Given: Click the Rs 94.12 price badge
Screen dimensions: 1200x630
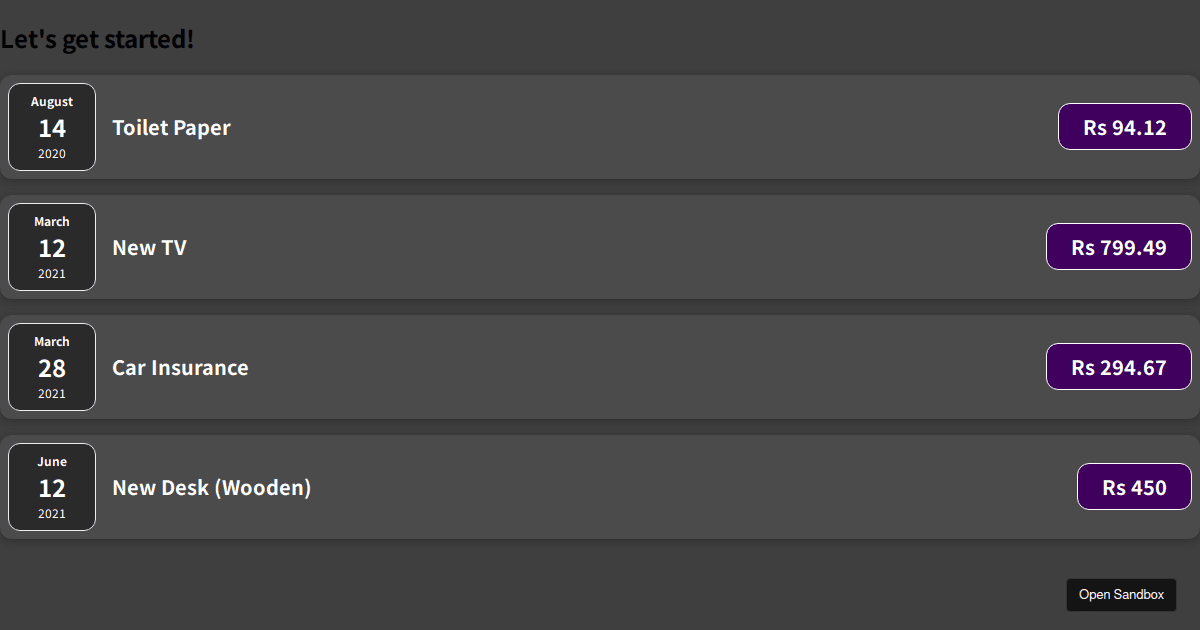Looking at the screenshot, I should pyautogui.click(x=1125, y=127).
